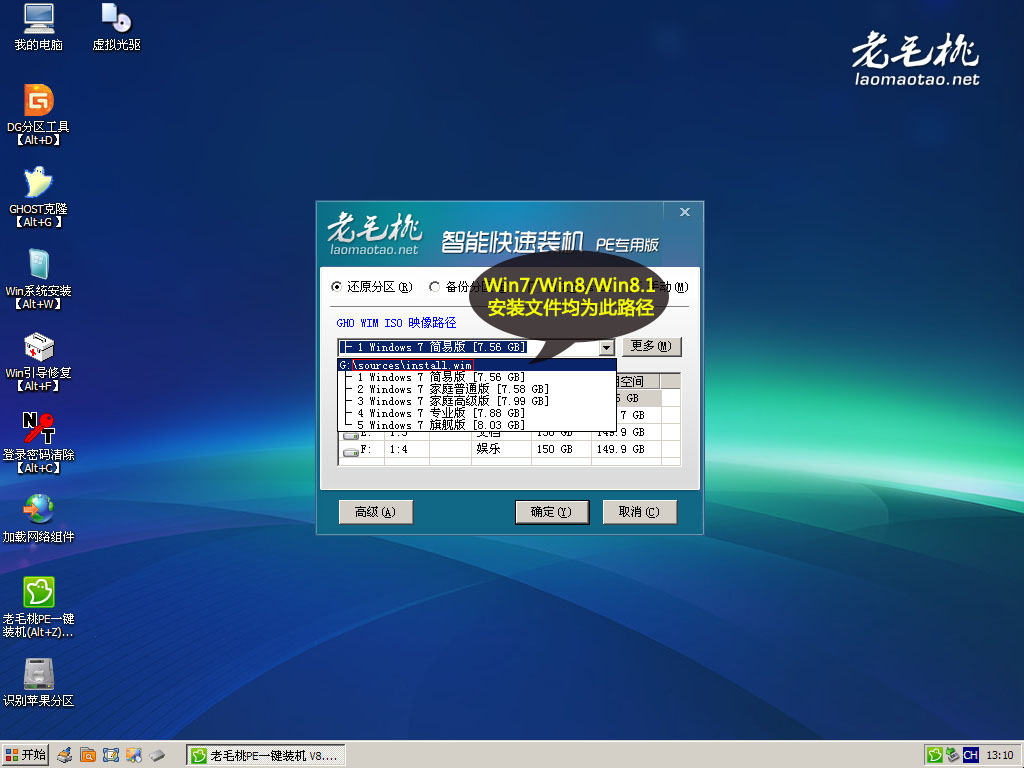Open the folder-search quick-launch icon

(88, 756)
